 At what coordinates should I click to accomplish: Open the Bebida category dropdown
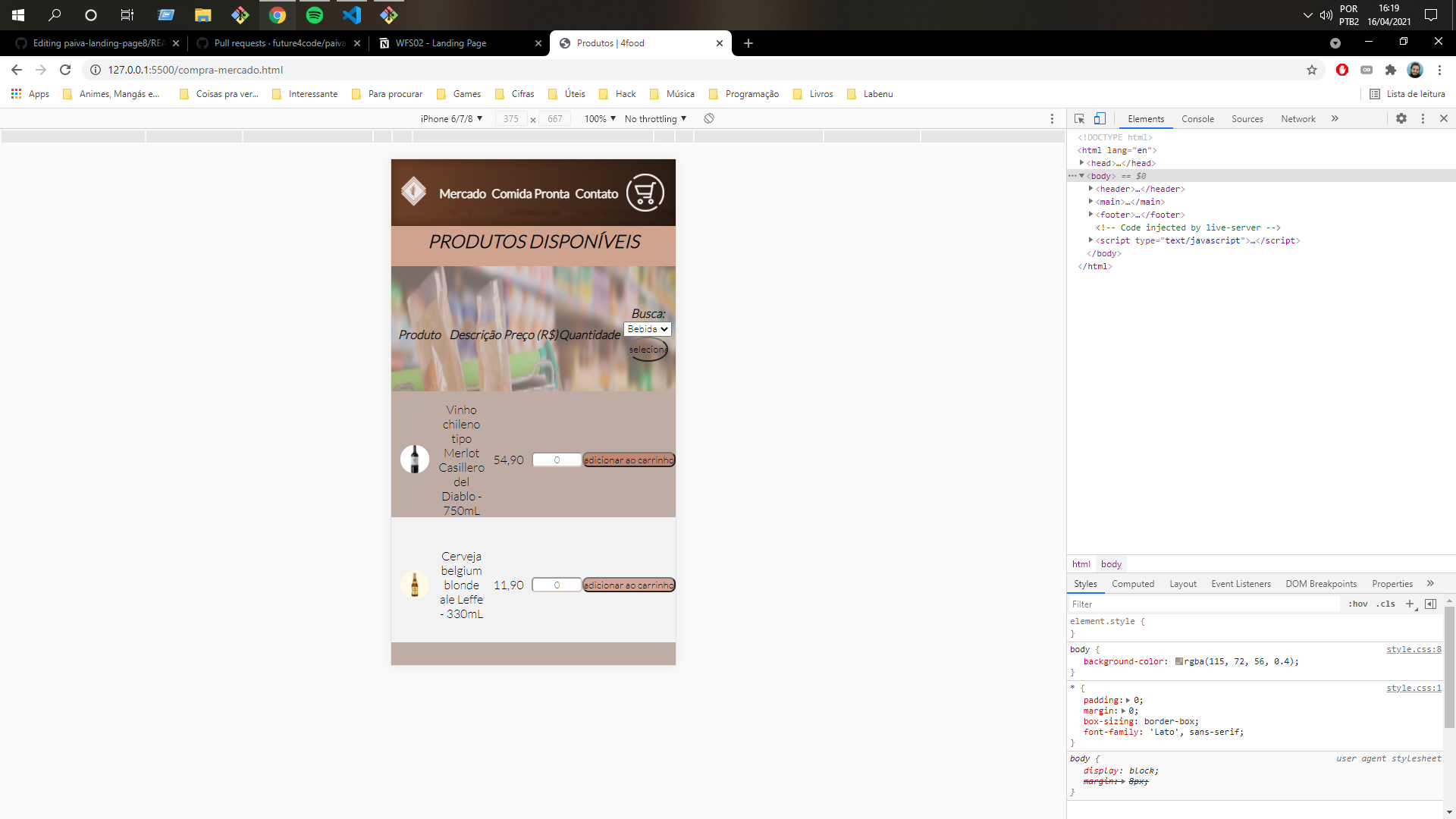point(648,329)
